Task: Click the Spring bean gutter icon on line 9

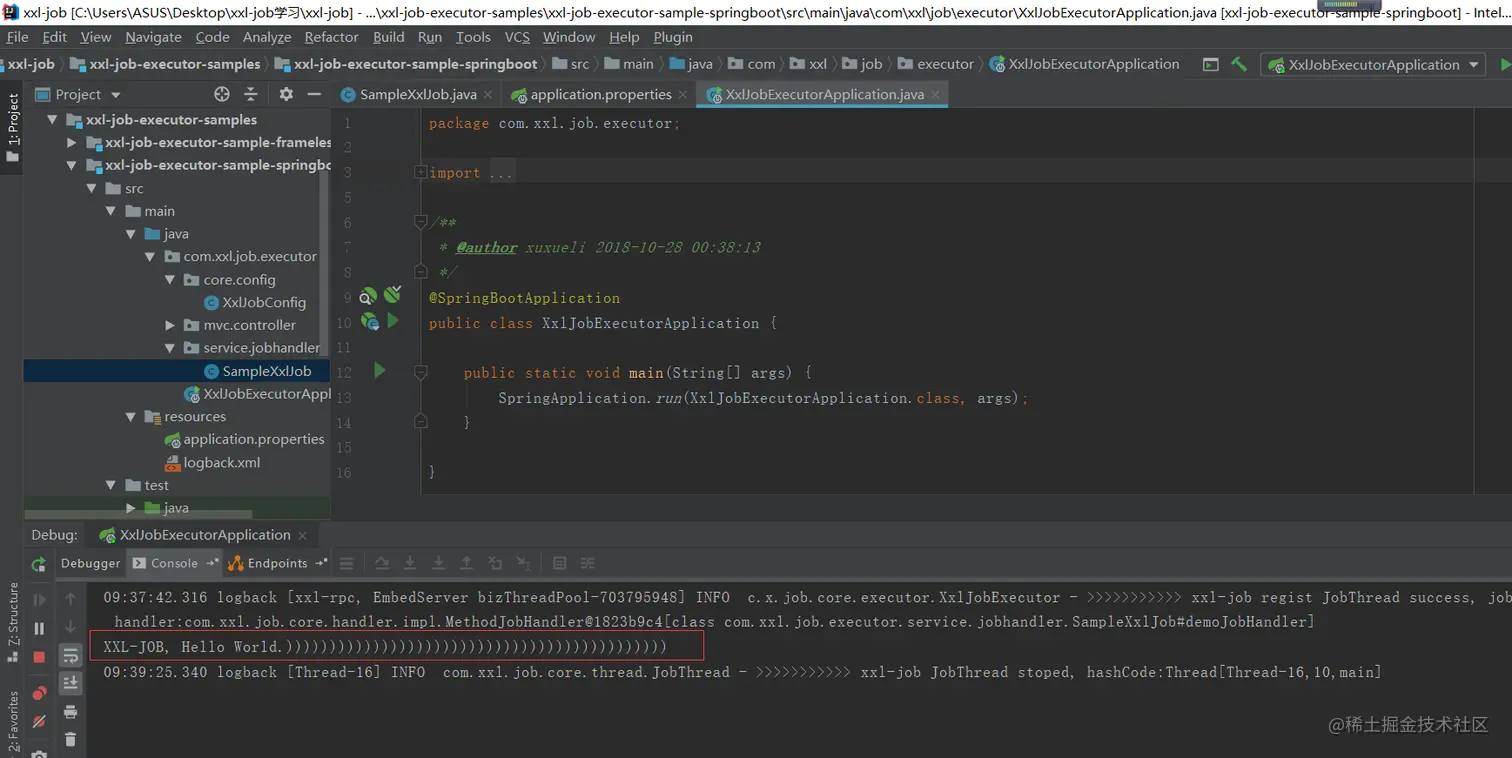Action: [x=368, y=296]
